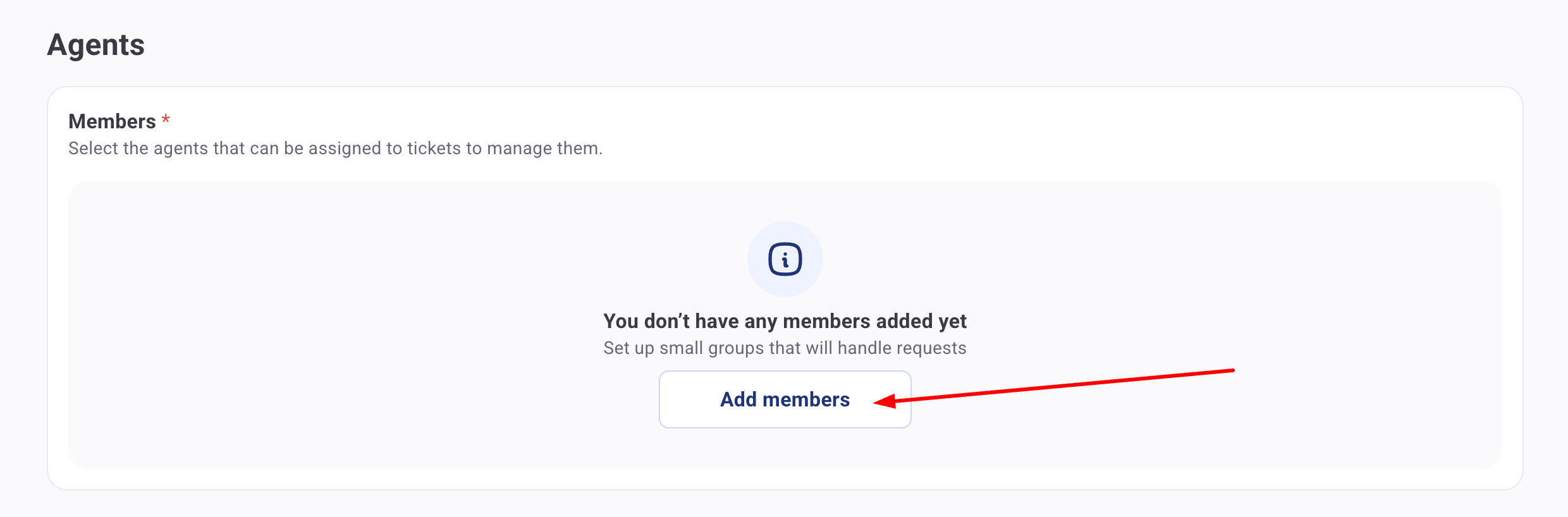Click the red required asterisk beside Members

pos(166,119)
